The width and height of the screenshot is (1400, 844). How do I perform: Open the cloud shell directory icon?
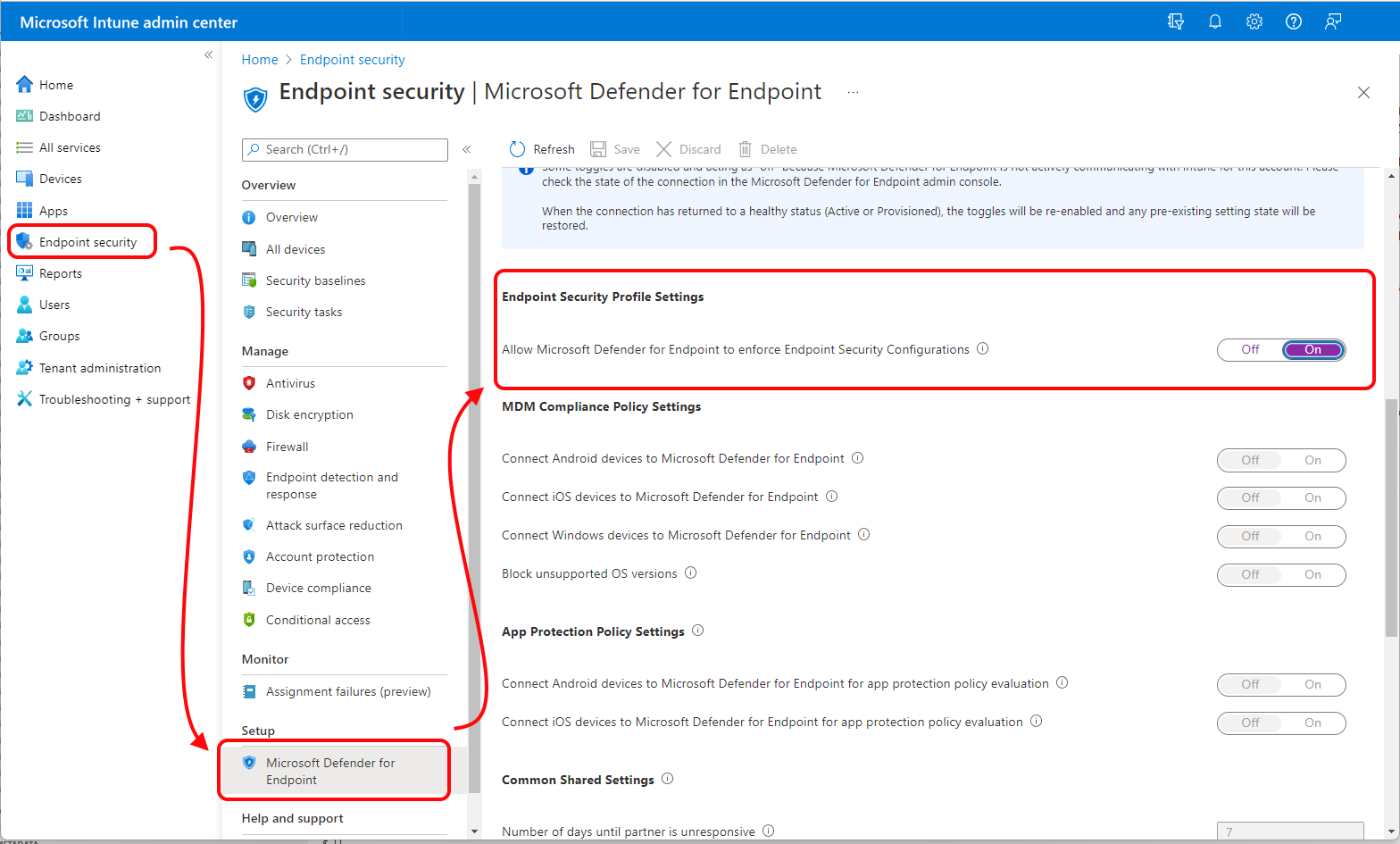tap(1176, 21)
